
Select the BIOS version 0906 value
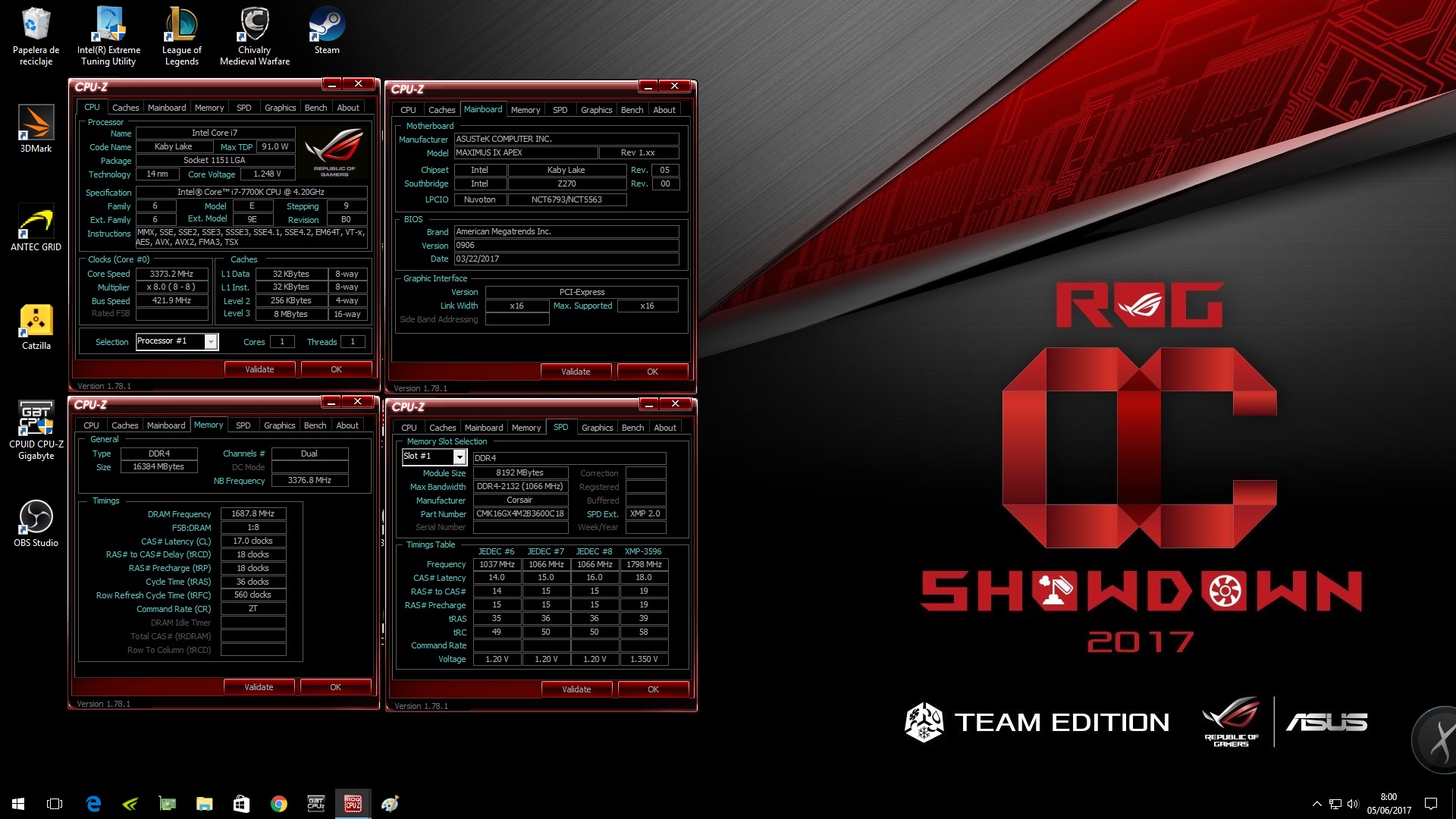(566, 245)
